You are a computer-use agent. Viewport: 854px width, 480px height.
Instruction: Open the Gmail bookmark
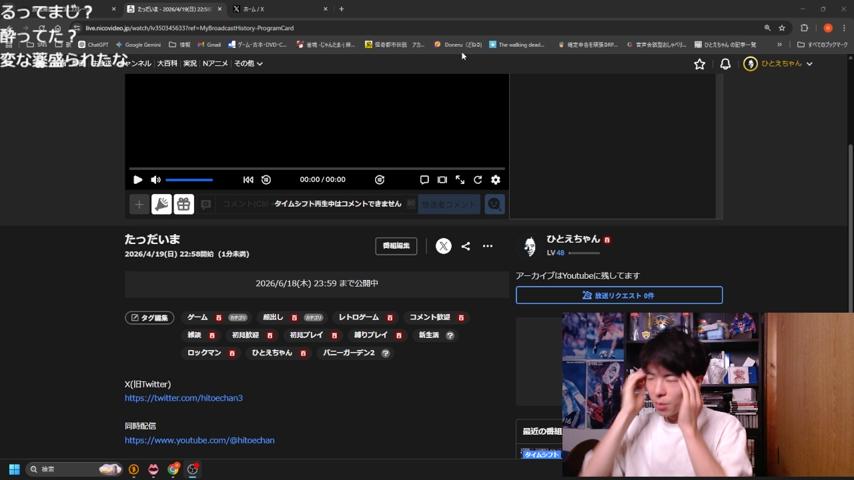click(x=209, y=45)
